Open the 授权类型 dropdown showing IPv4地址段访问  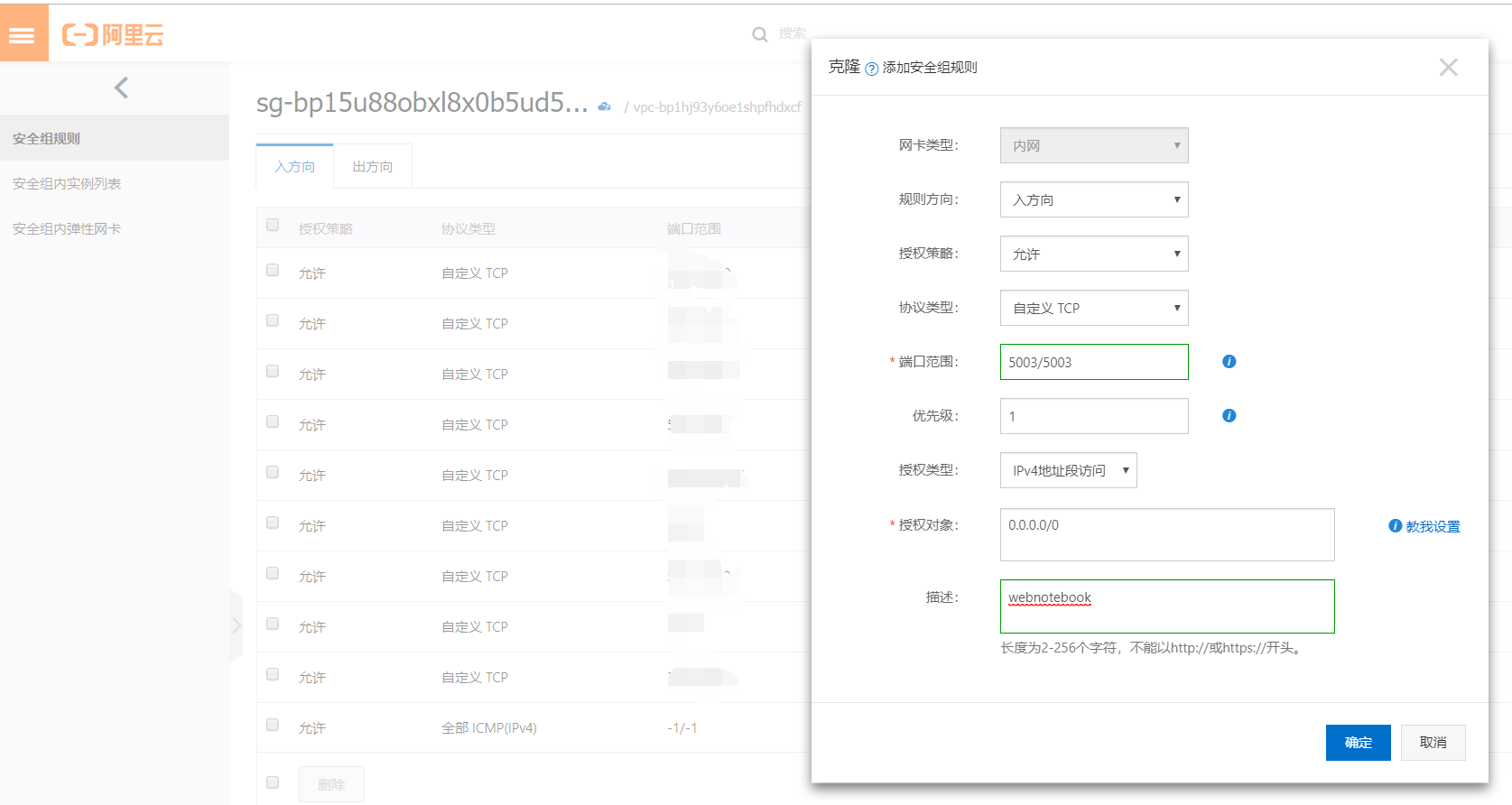tap(1069, 470)
